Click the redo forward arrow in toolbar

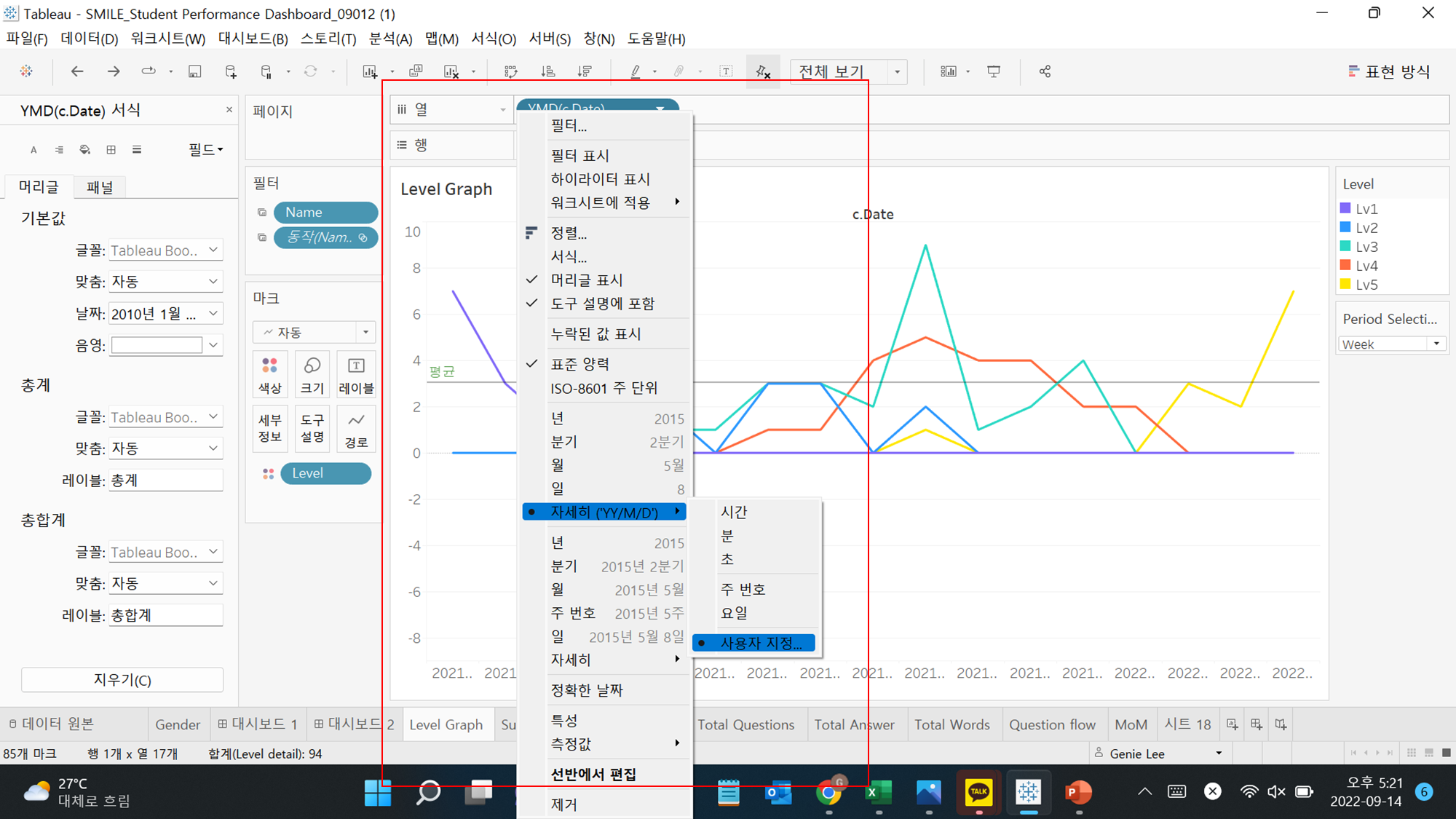pos(113,71)
